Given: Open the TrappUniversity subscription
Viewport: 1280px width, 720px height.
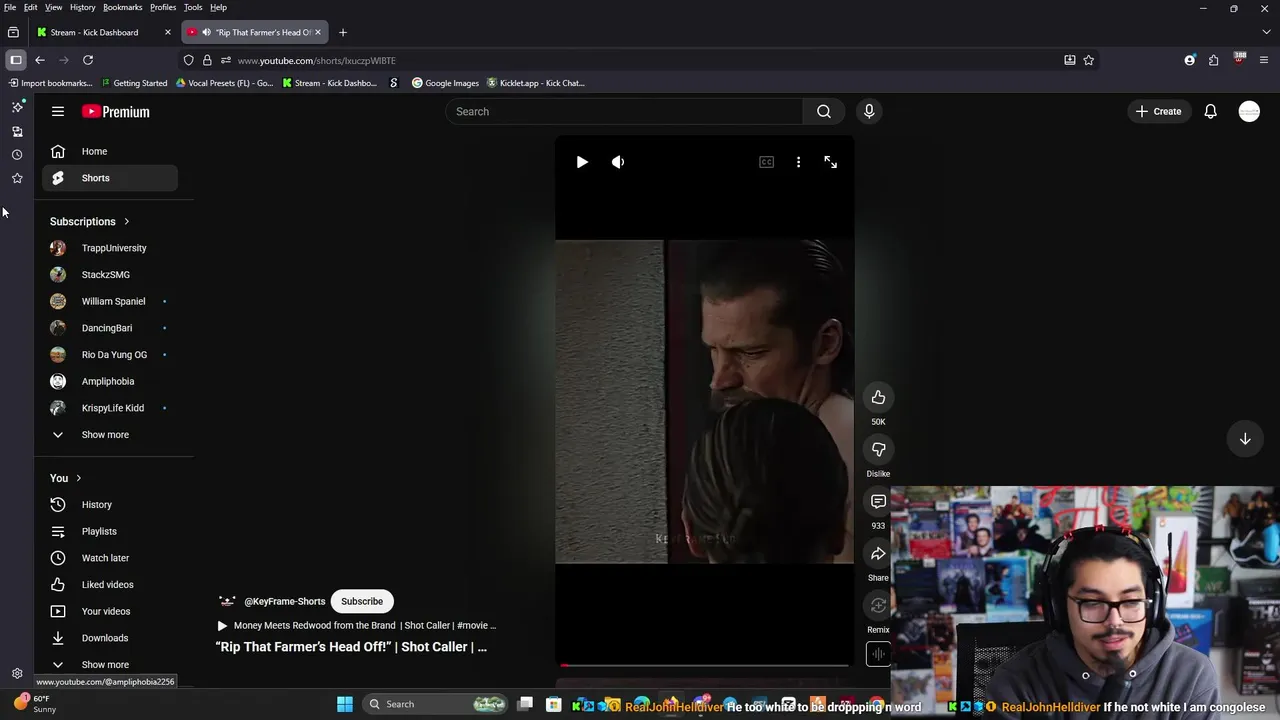Looking at the screenshot, I should point(110,248).
